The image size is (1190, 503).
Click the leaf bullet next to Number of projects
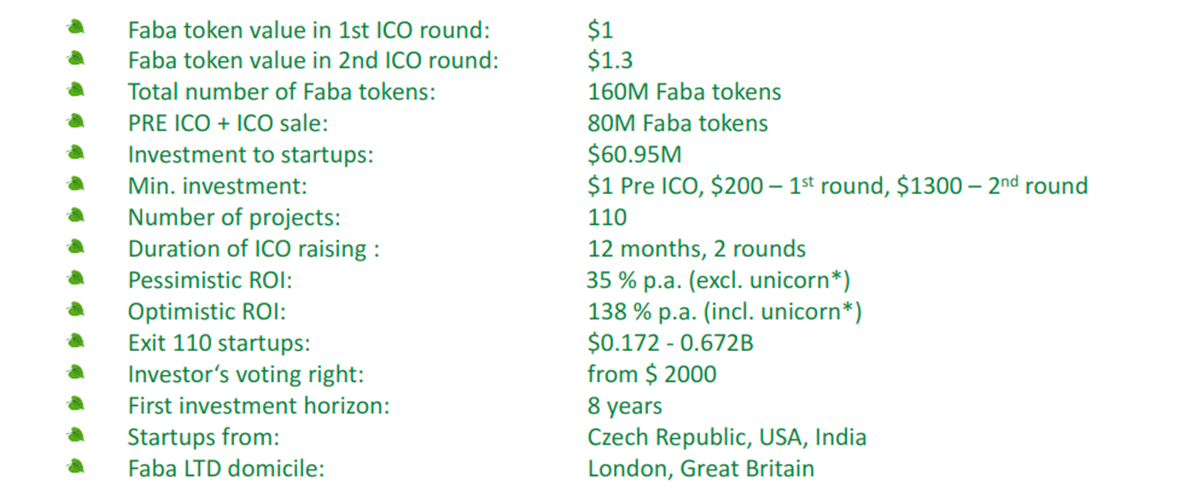click(76, 215)
